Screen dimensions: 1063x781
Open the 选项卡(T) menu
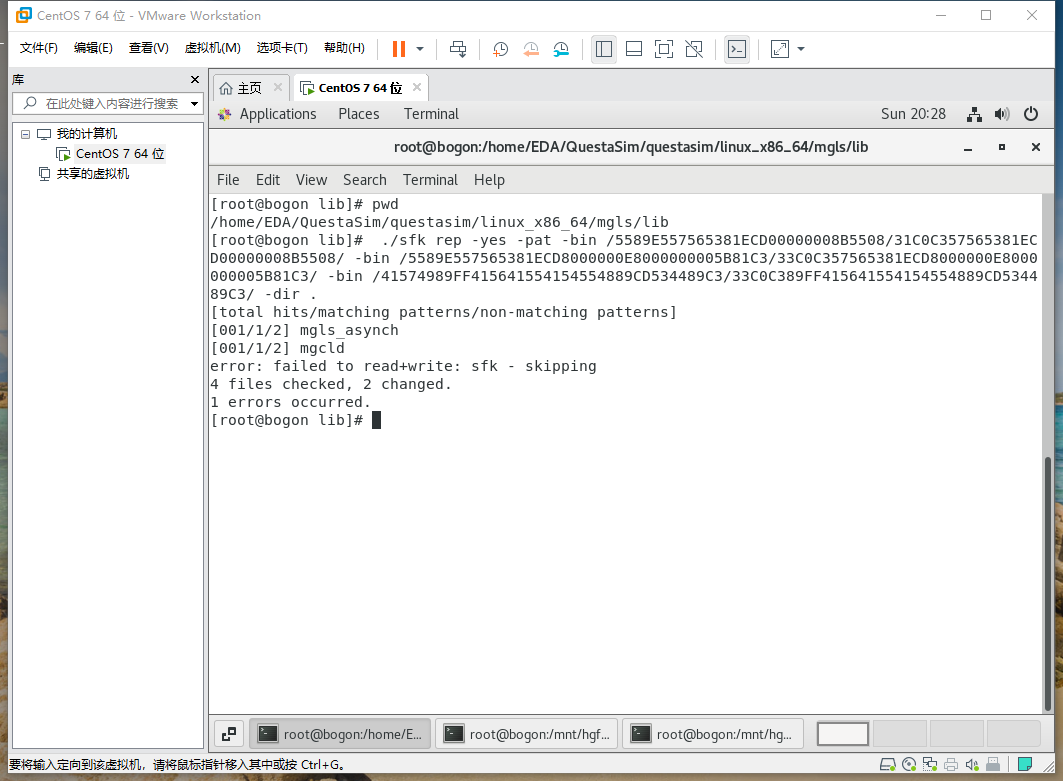pos(282,48)
